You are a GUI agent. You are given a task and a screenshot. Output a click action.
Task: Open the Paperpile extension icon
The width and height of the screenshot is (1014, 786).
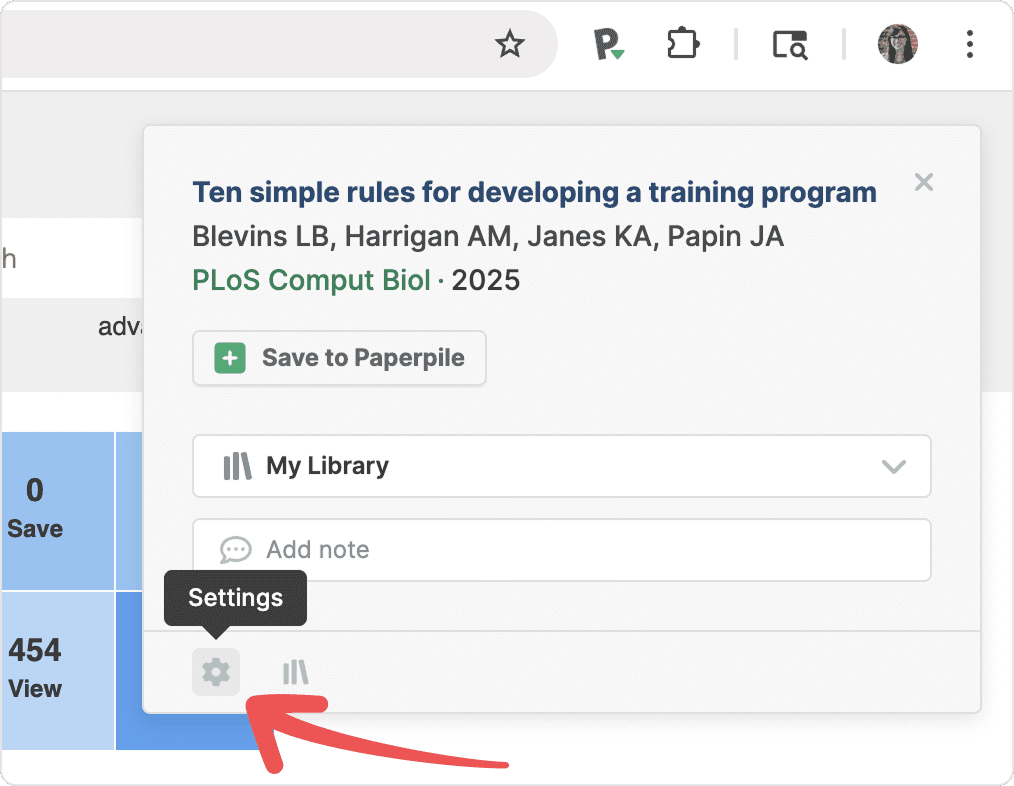(607, 44)
